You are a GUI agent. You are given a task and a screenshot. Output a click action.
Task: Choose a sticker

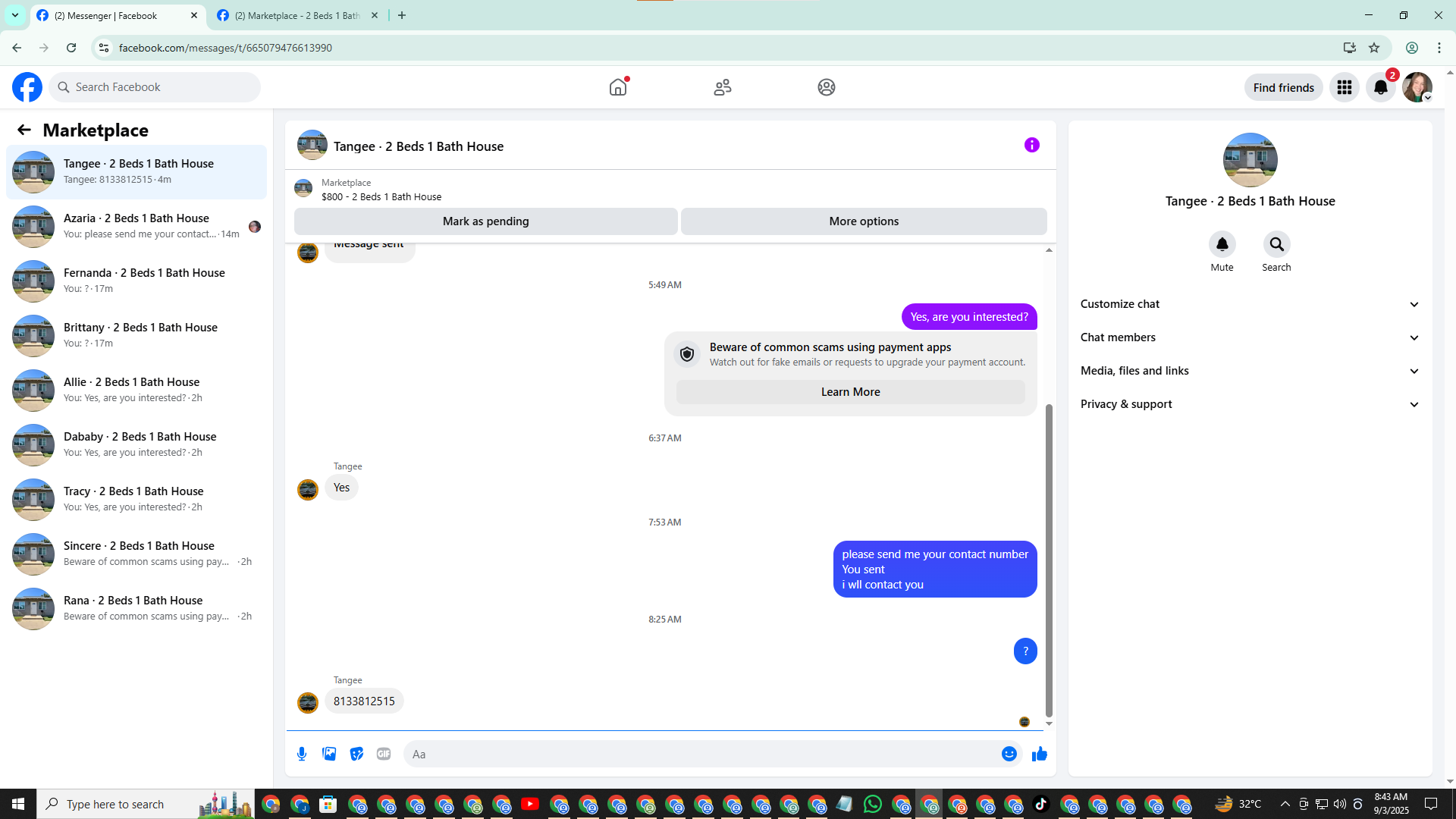coord(356,754)
